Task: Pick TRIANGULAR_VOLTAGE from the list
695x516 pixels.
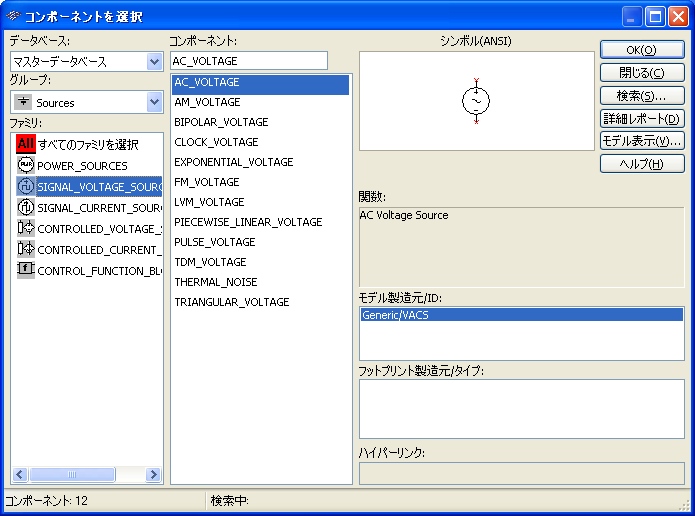Action: coord(231,302)
